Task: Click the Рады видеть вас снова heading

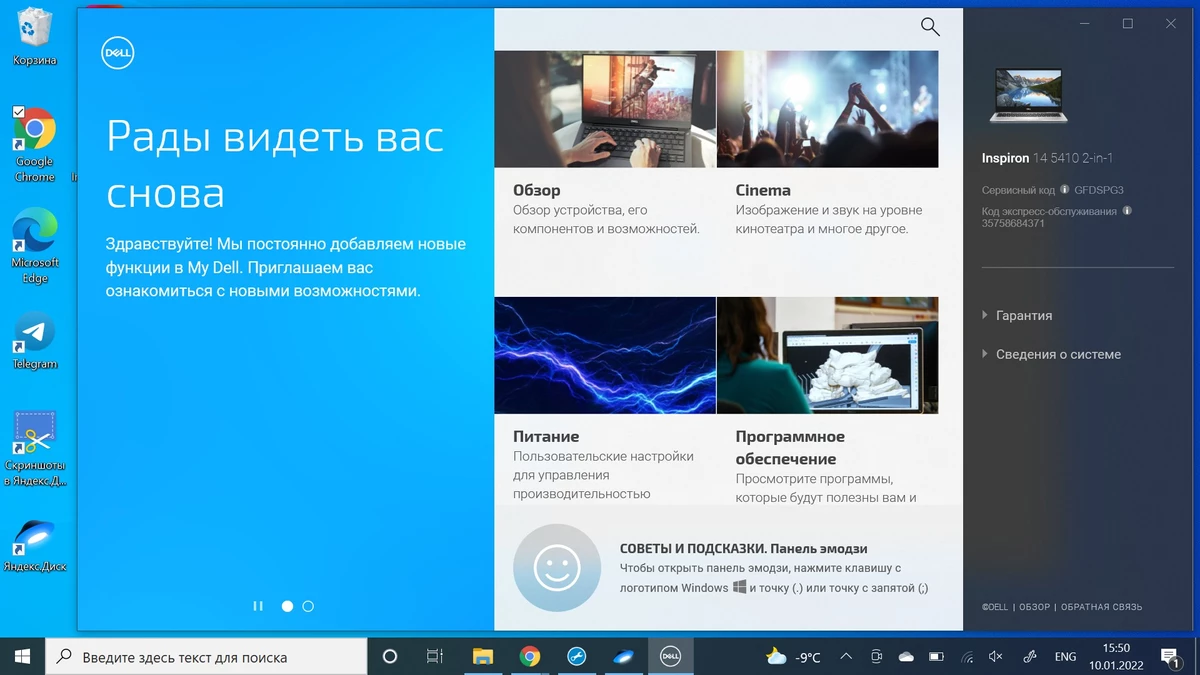Action: tap(275, 164)
